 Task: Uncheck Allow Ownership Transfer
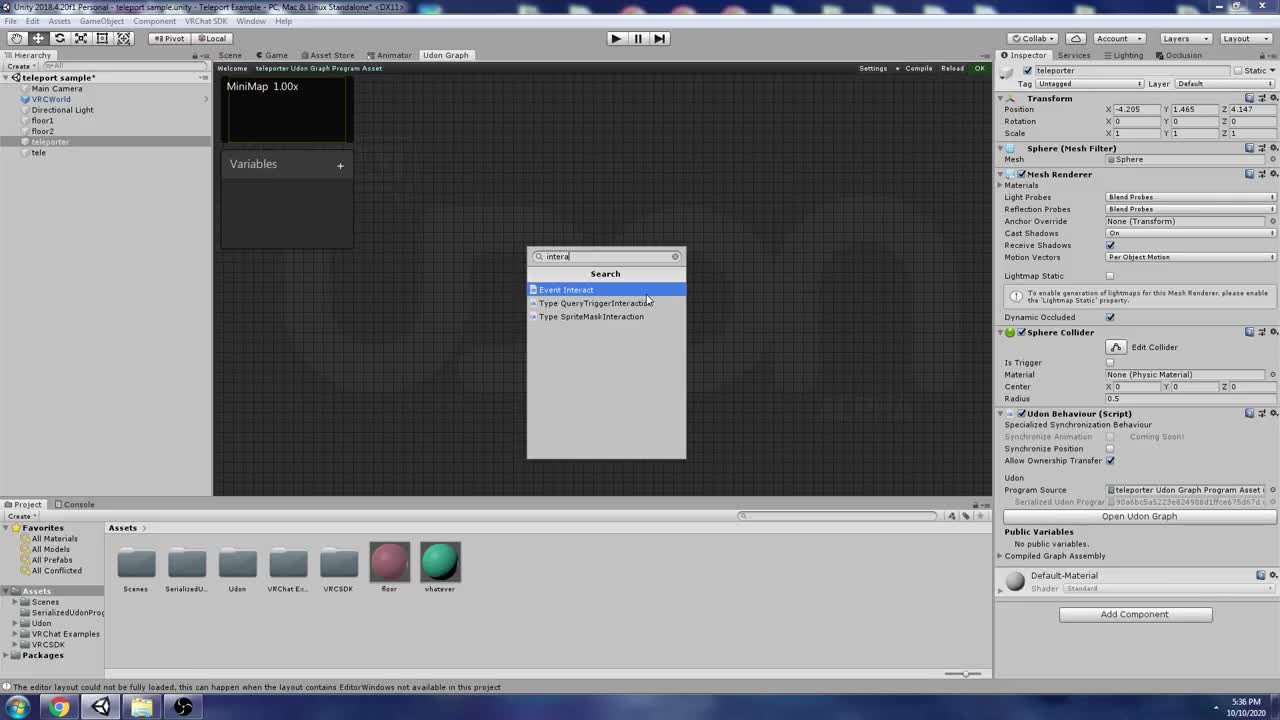(1110, 461)
